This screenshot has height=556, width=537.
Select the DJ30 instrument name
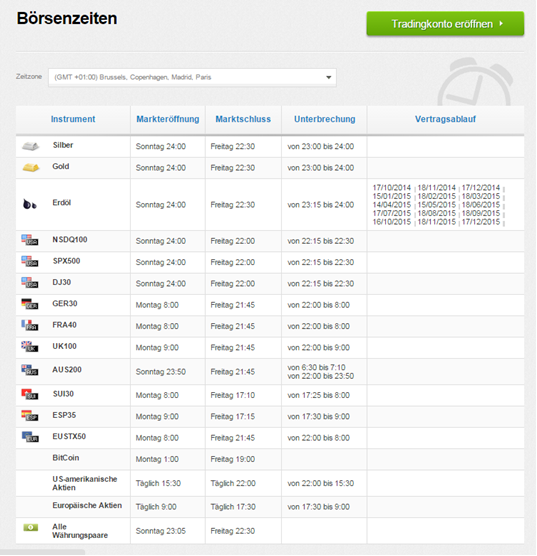(x=62, y=282)
